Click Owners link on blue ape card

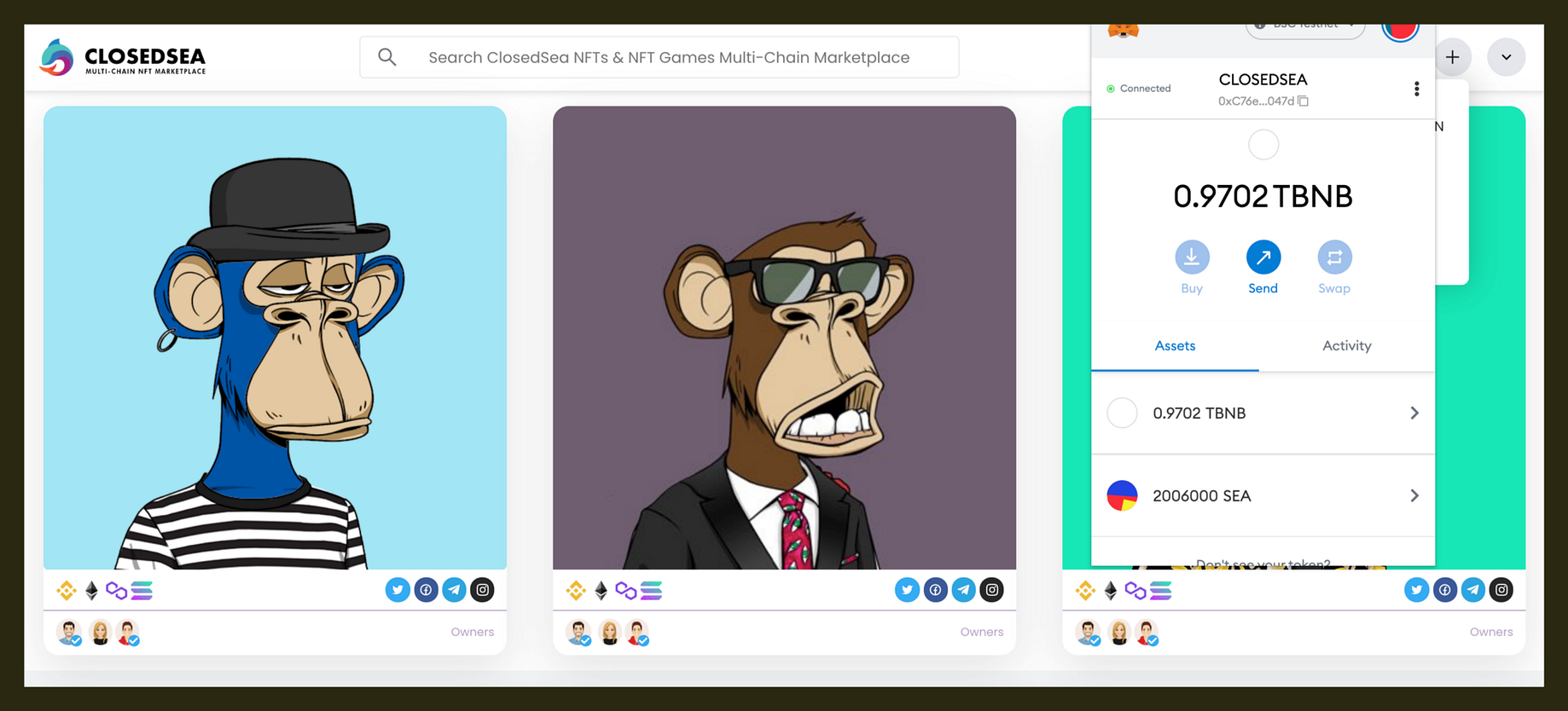pyautogui.click(x=473, y=632)
